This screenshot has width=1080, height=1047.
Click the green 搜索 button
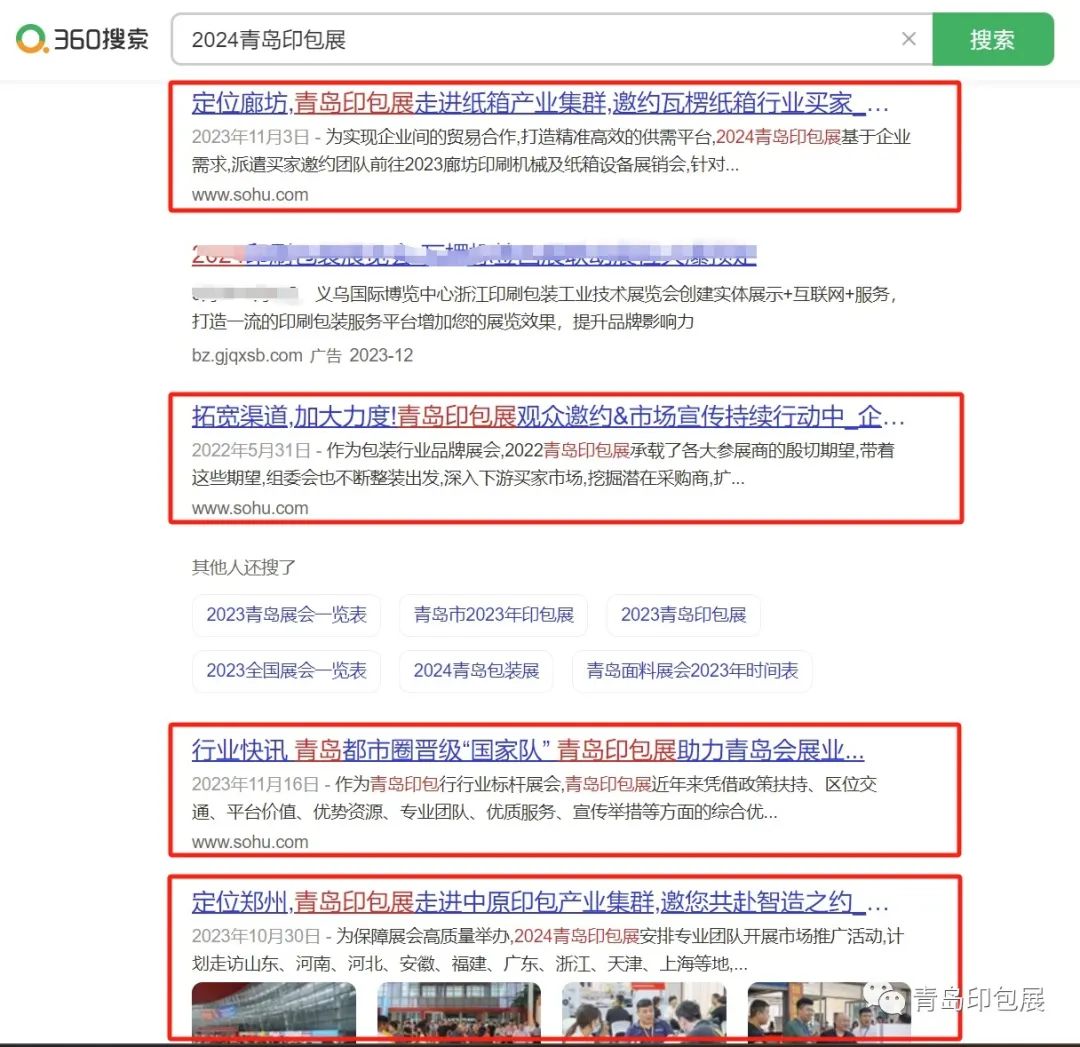tap(992, 39)
